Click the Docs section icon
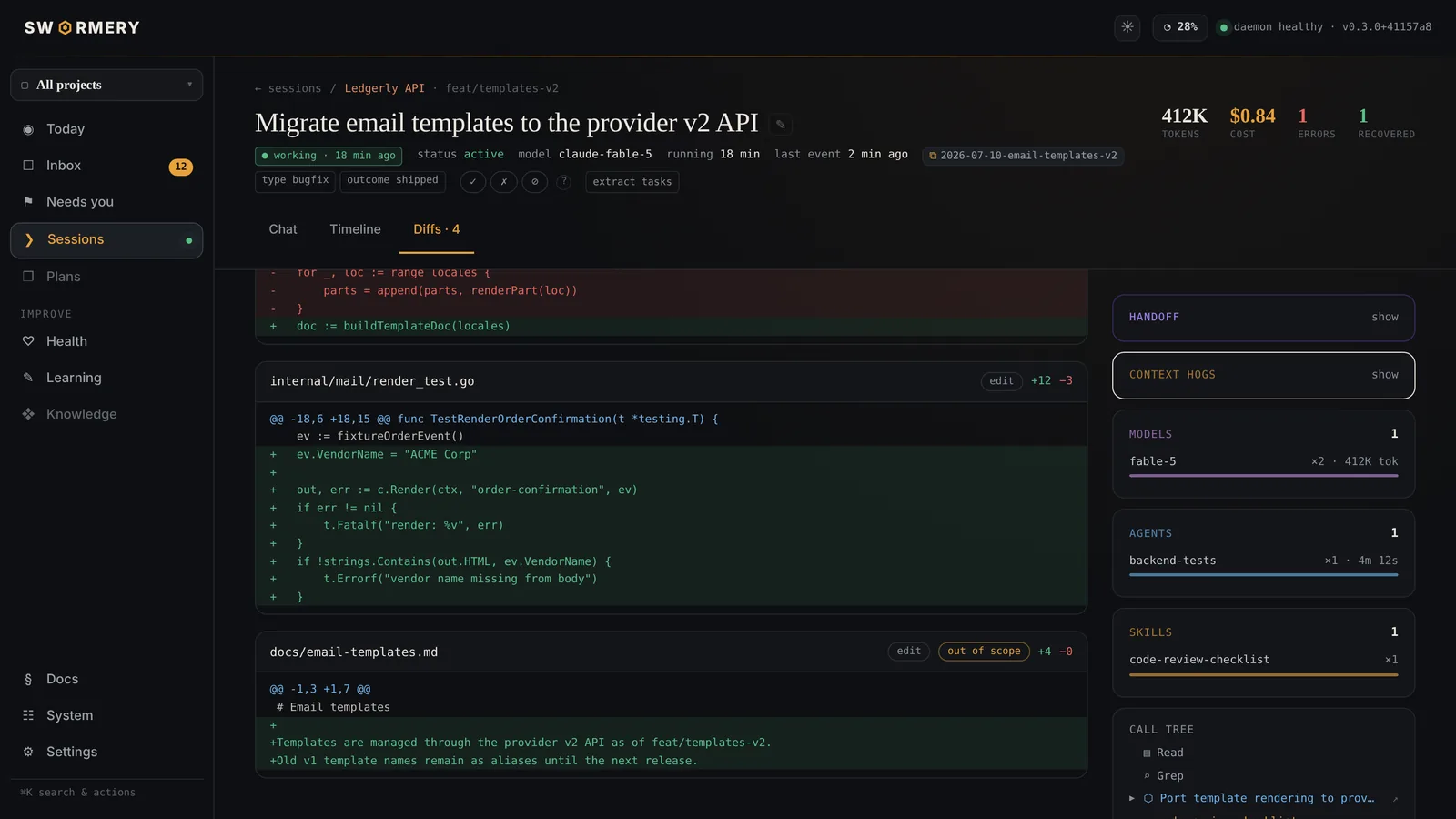Image resolution: width=1456 pixels, height=819 pixels. (x=28, y=679)
